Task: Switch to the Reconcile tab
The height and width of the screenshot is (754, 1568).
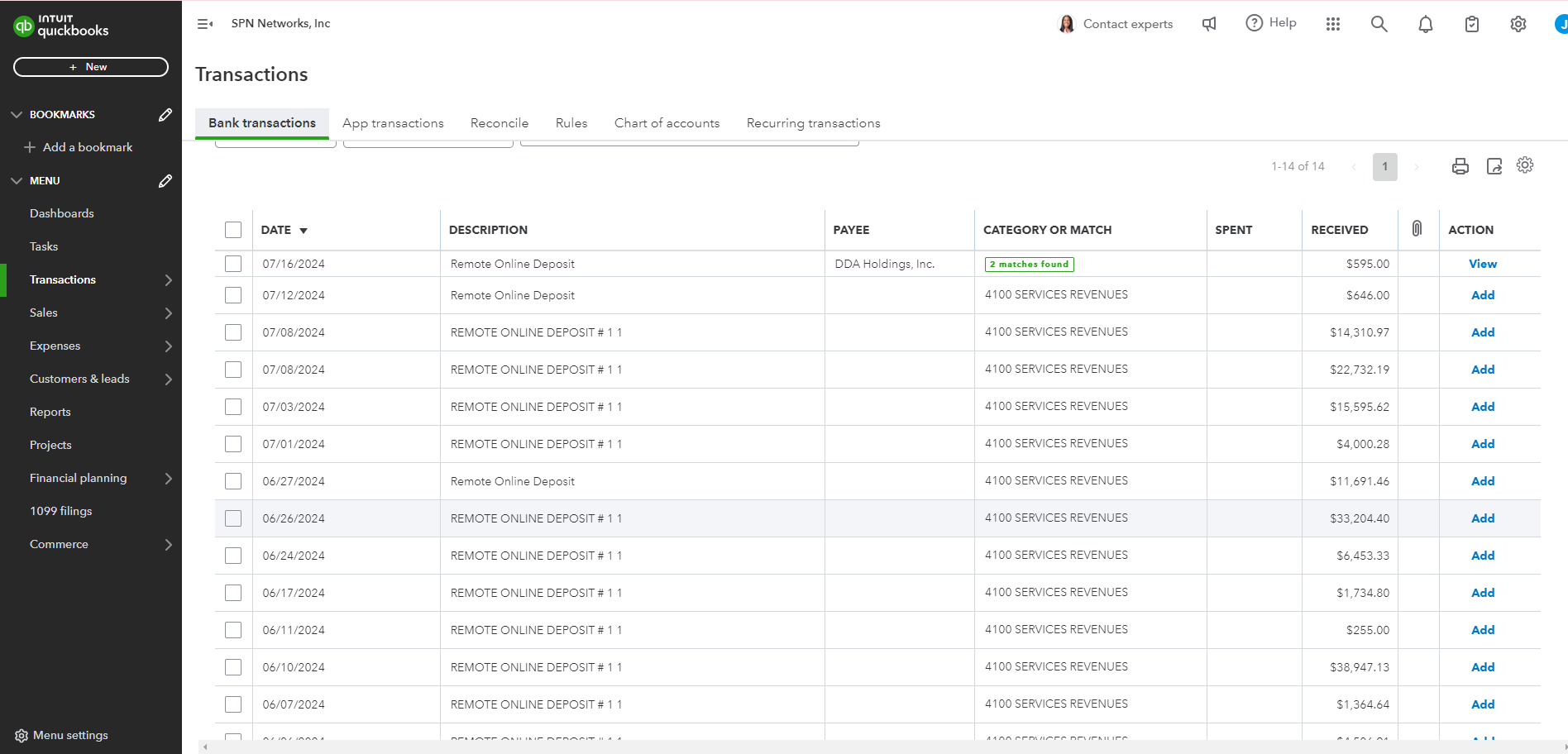Action: [x=500, y=123]
